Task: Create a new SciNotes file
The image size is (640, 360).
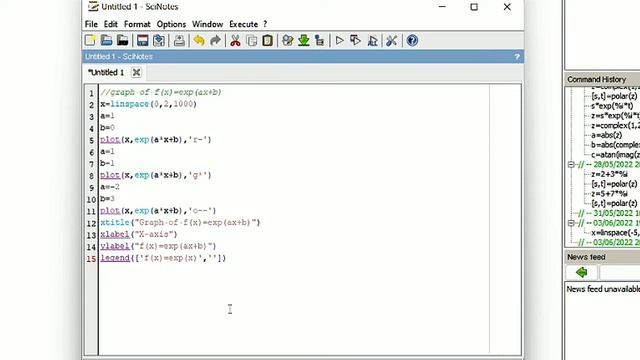Action: click(90, 40)
